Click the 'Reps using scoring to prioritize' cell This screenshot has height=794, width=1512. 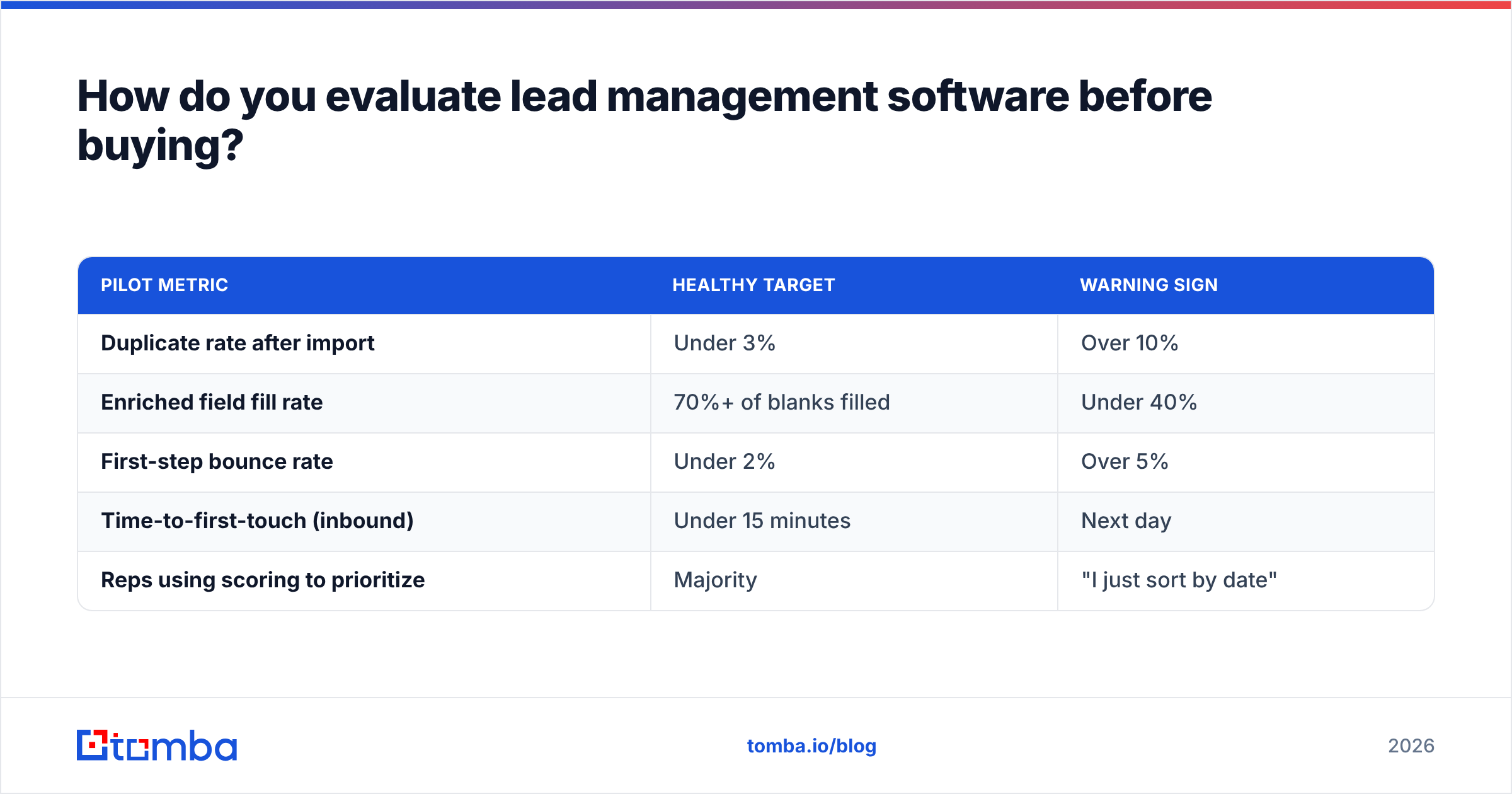364,580
